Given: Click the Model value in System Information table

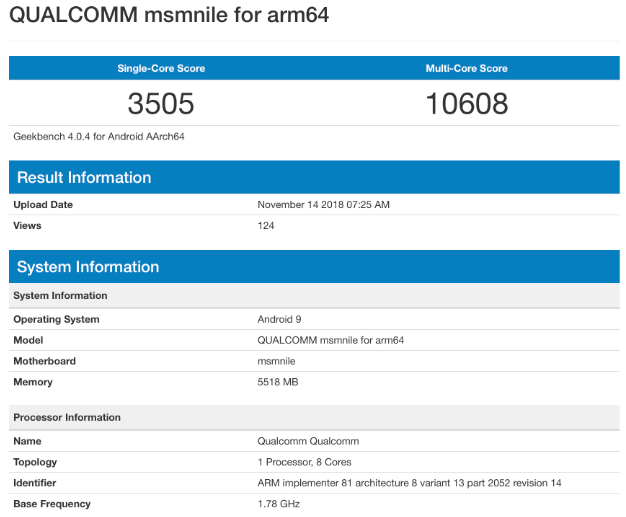Looking at the screenshot, I should click(x=331, y=341).
